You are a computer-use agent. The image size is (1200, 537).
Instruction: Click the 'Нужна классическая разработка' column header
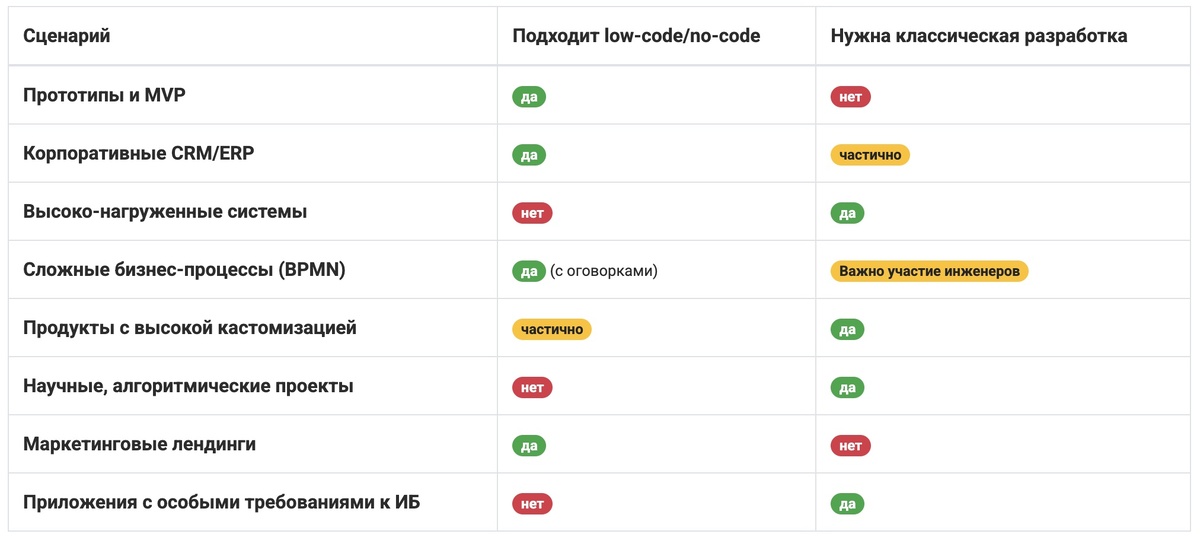pos(979,36)
